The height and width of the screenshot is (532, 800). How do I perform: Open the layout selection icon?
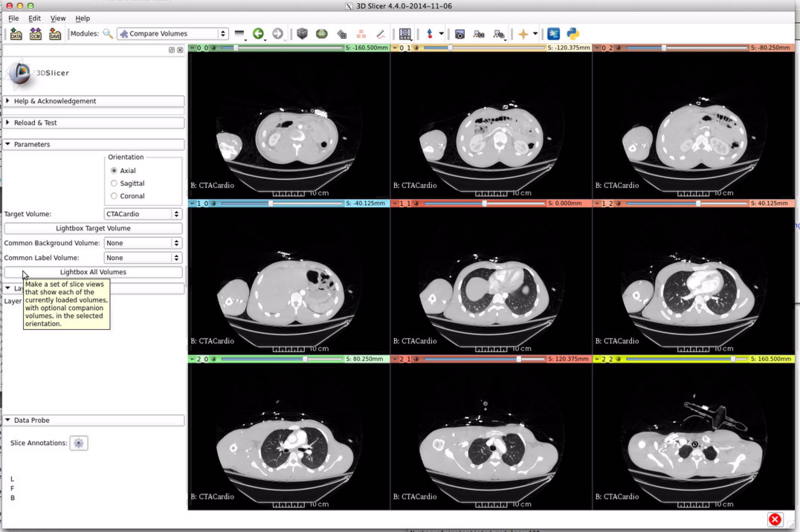pyautogui.click(x=405, y=34)
